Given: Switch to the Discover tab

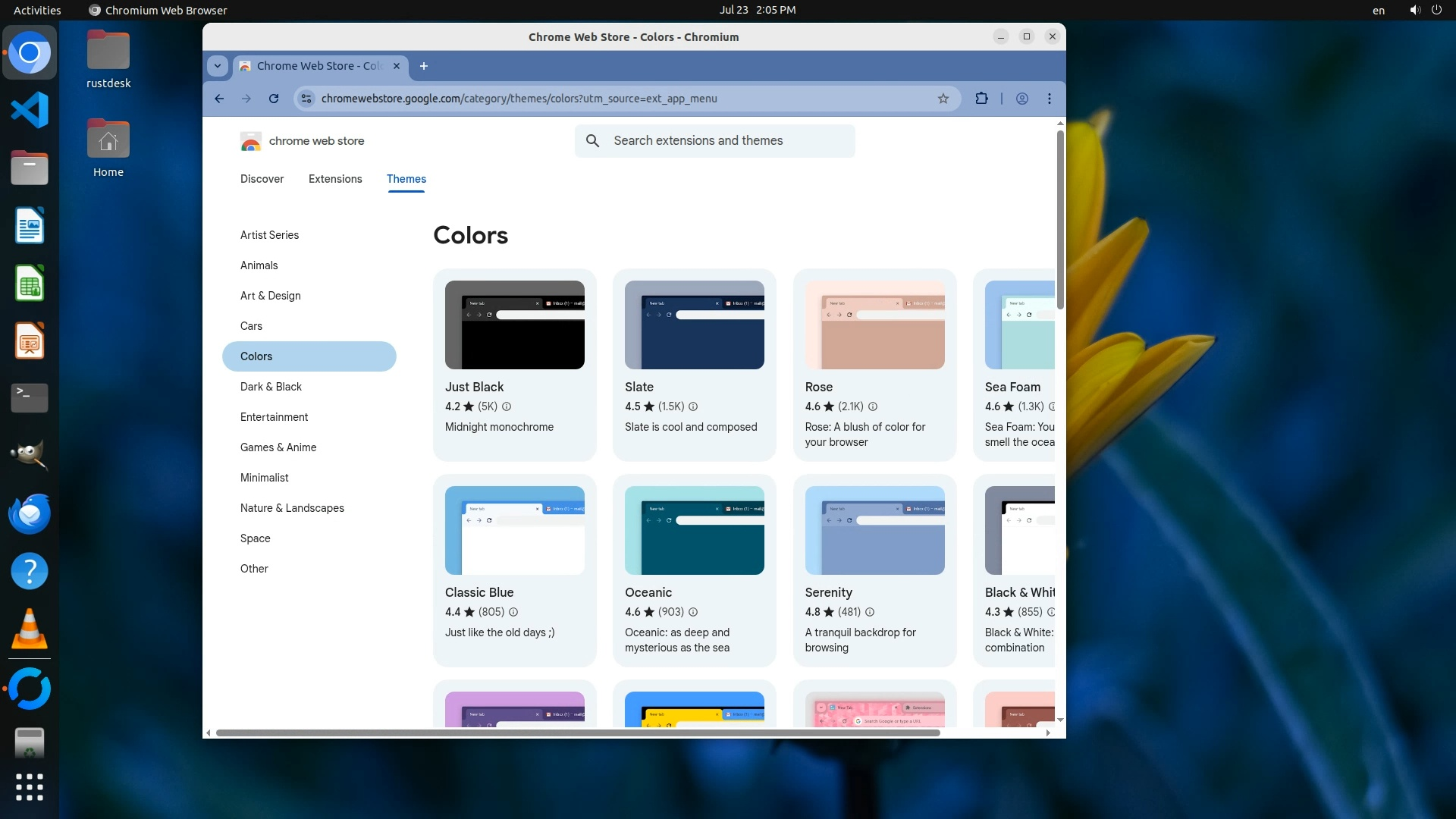Looking at the screenshot, I should (262, 179).
